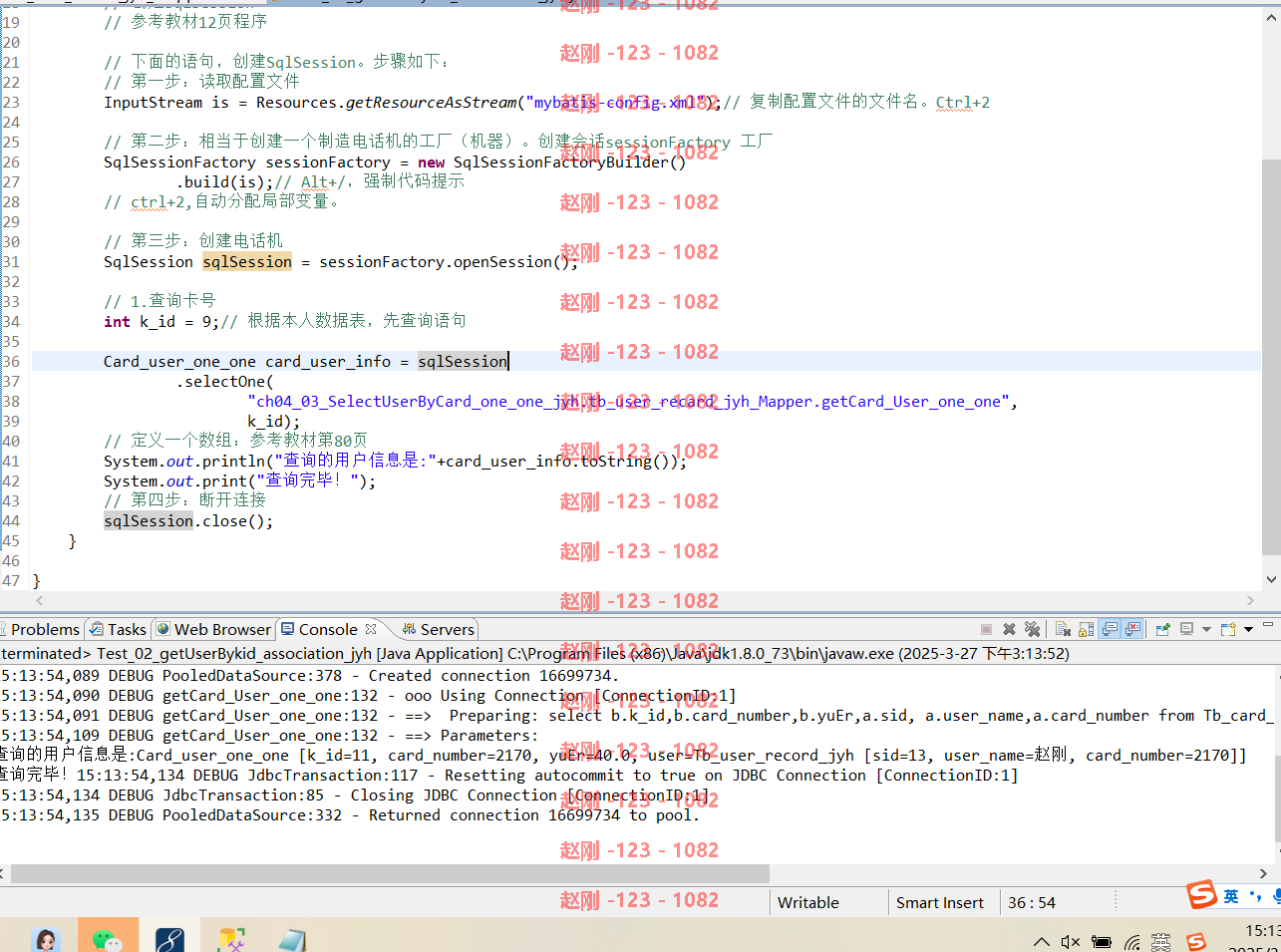Pin the Console view
The width and height of the screenshot is (1281, 952).
pos(1163,629)
